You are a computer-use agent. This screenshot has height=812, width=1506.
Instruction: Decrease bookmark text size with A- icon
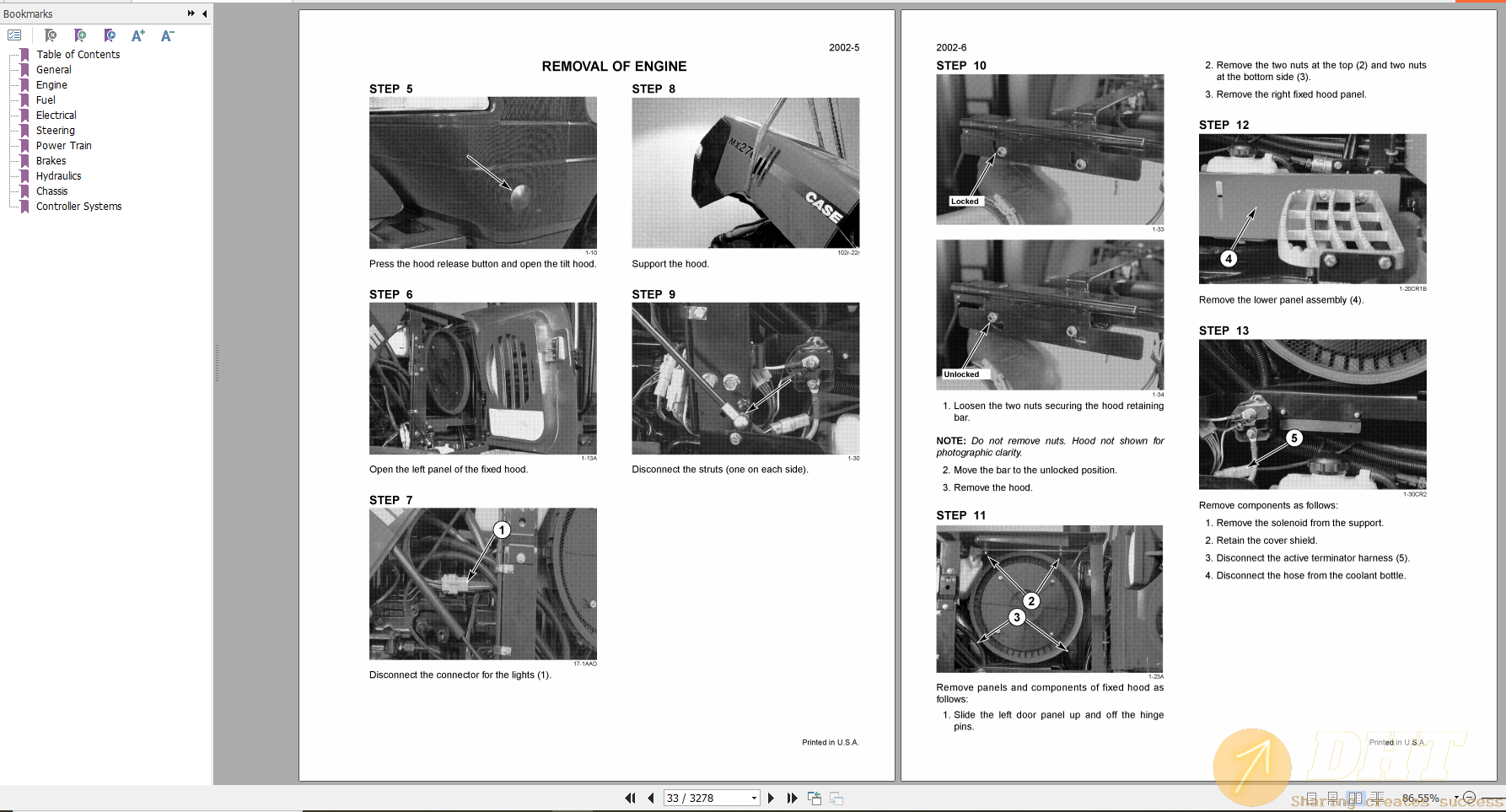166,35
